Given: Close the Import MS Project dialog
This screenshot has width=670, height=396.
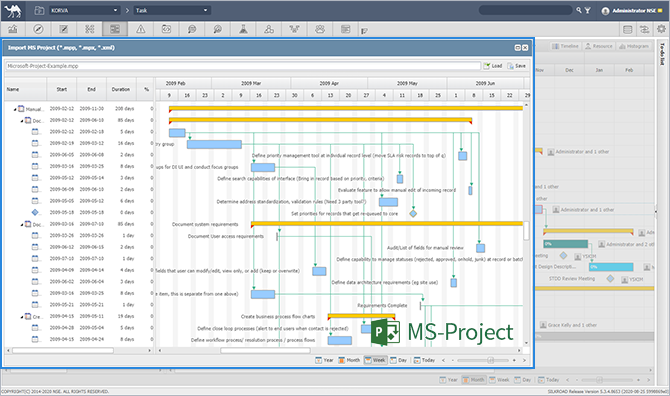Looking at the screenshot, I should [x=525, y=48].
